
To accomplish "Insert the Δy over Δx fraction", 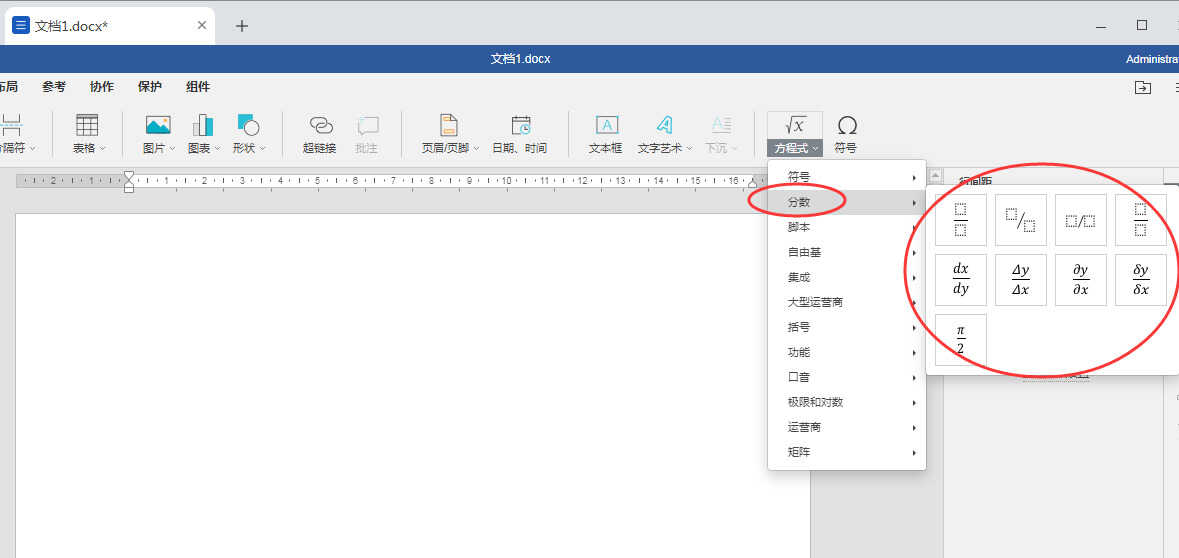I will [x=1020, y=280].
